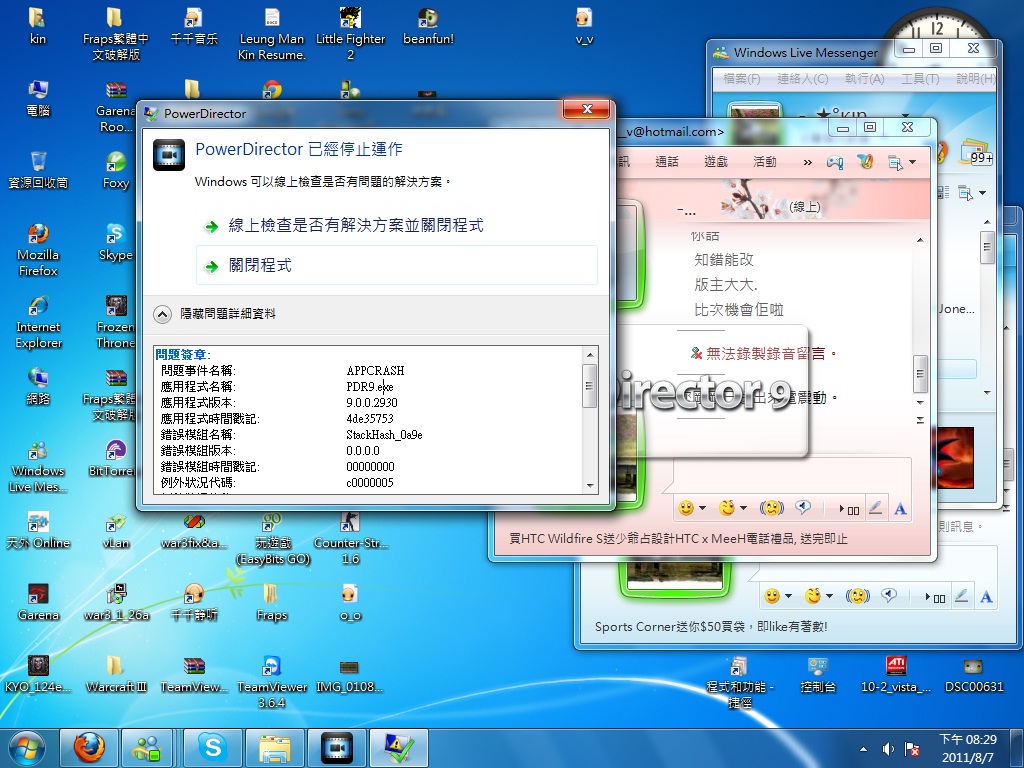This screenshot has width=1024, height=768.
Task: Open Firefox from the taskbar
Action: 89,747
